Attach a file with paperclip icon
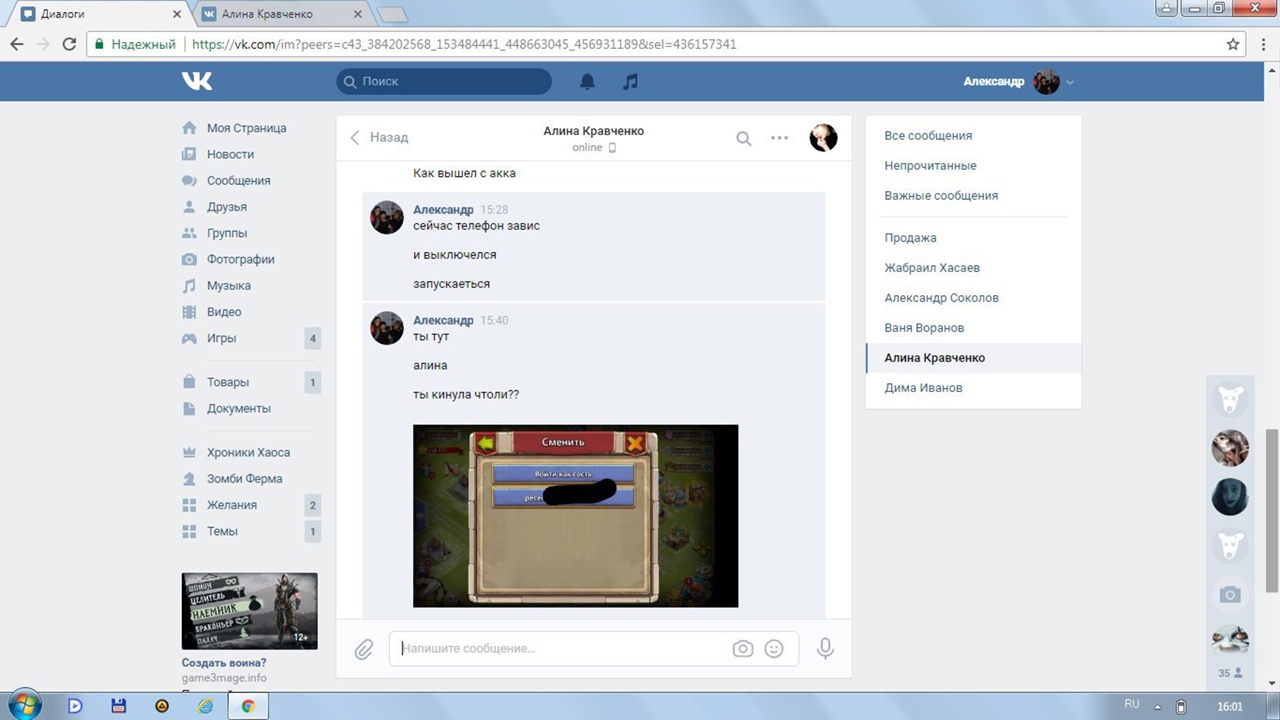The height and width of the screenshot is (720, 1280). pyautogui.click(x=363, y=649)
